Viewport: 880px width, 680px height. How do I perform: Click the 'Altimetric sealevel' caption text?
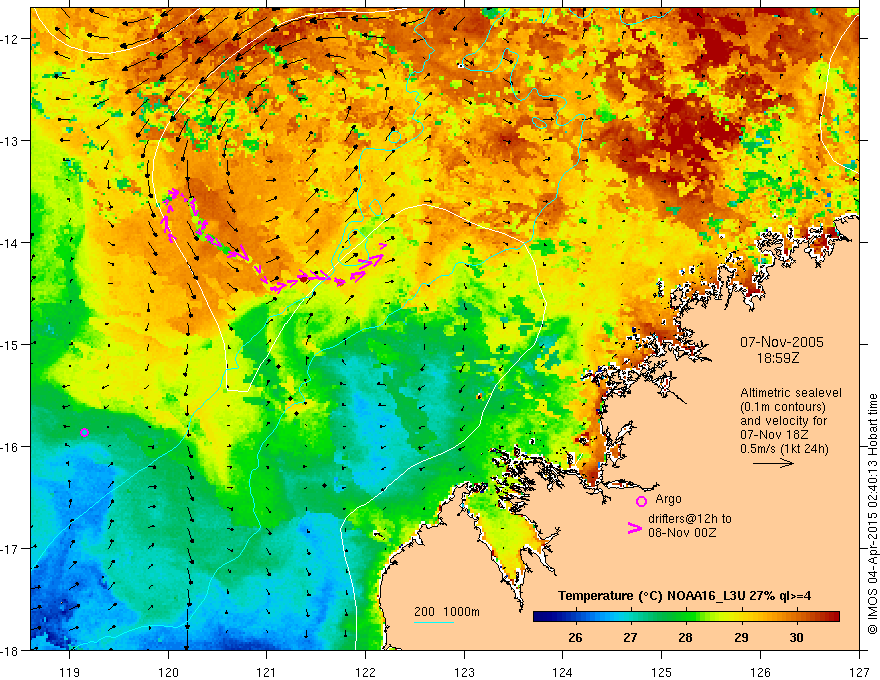coord(790,393)
